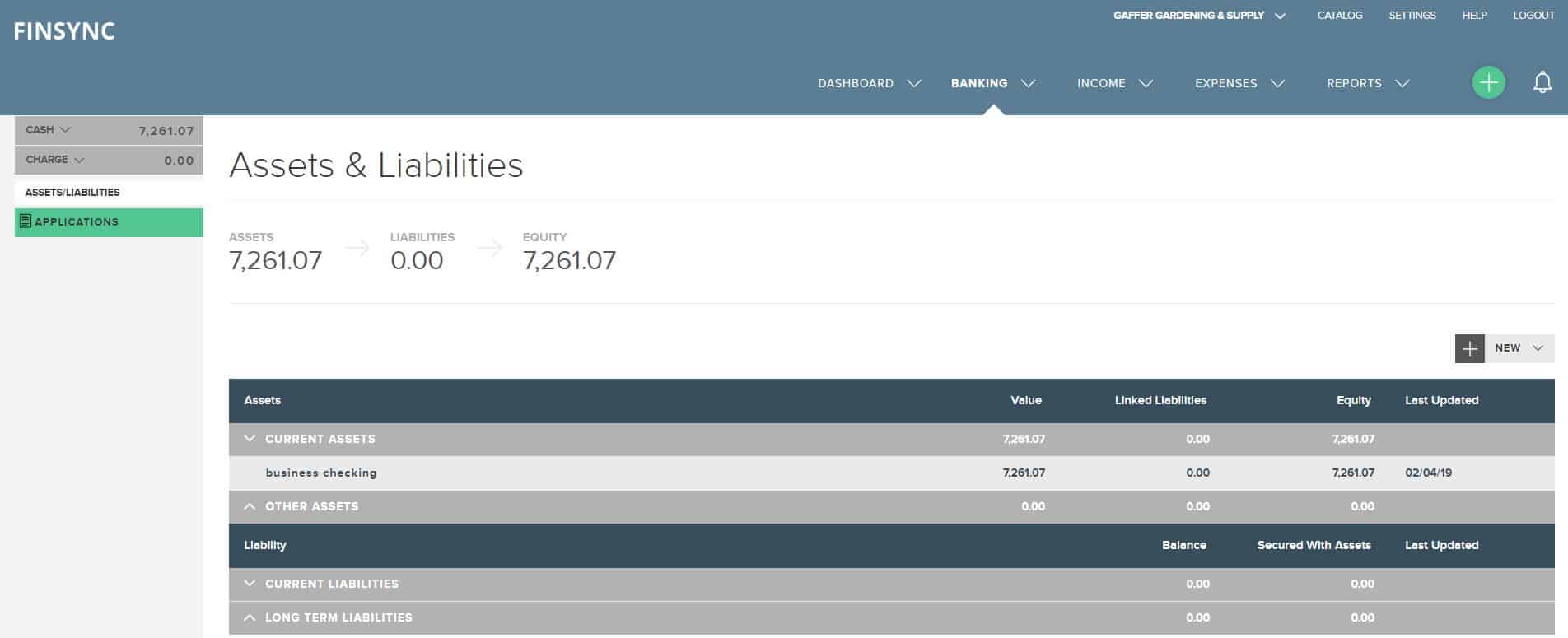Open the notifications bell icon

(x=1542, y=82)
